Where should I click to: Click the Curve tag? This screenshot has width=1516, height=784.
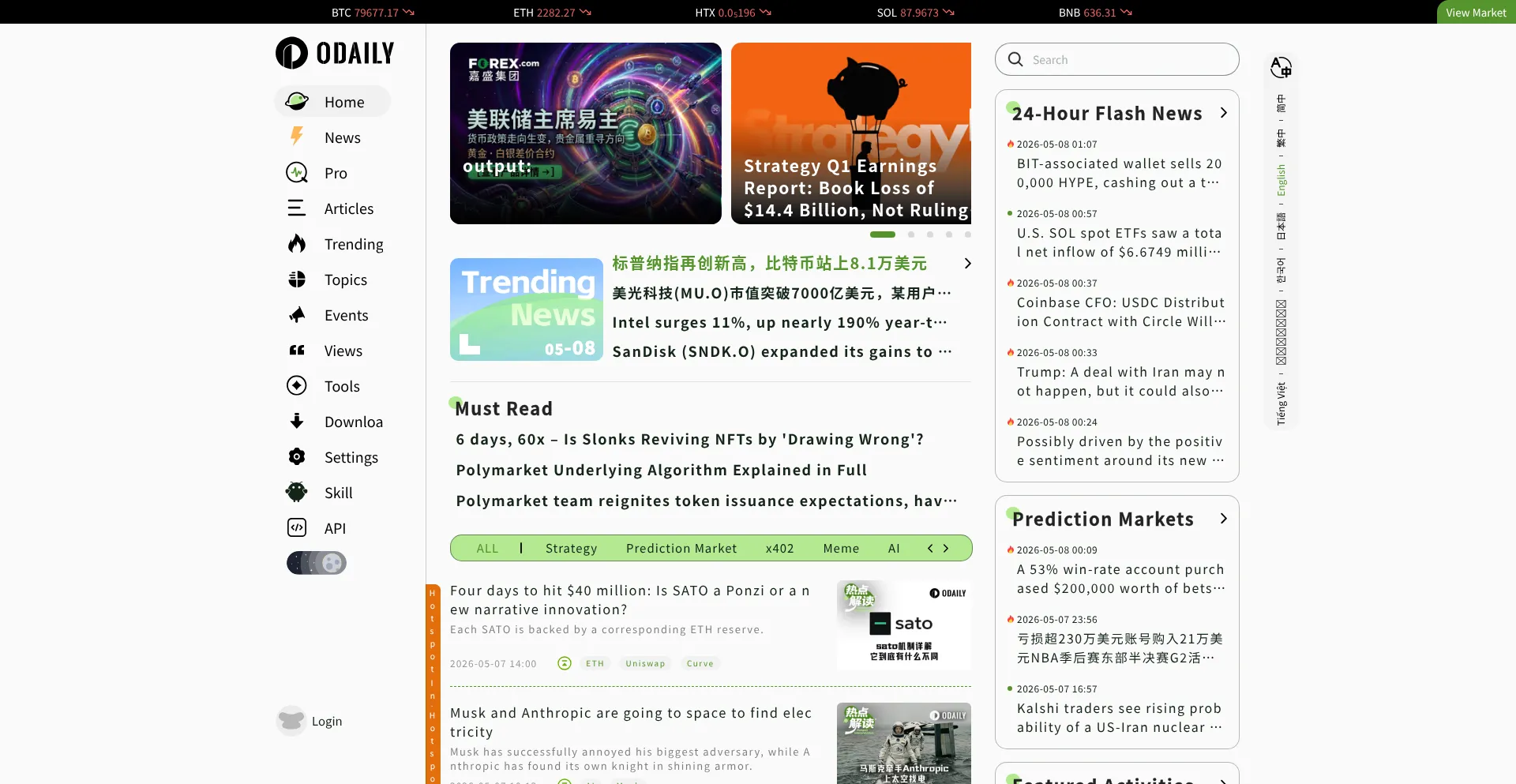pyautogui.click(x=700, y=663)
